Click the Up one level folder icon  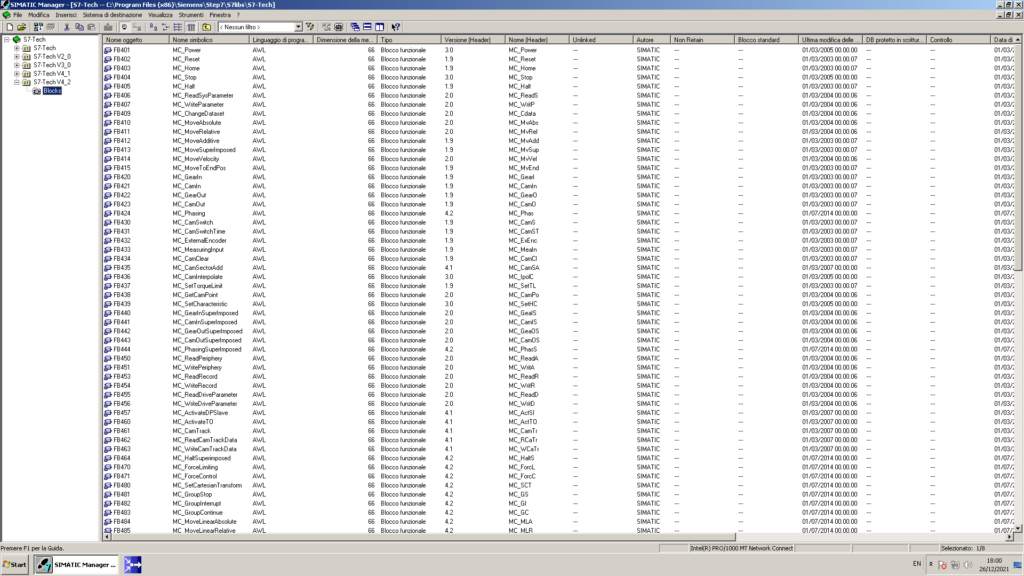pyautogui.click(x=206, y=27)
